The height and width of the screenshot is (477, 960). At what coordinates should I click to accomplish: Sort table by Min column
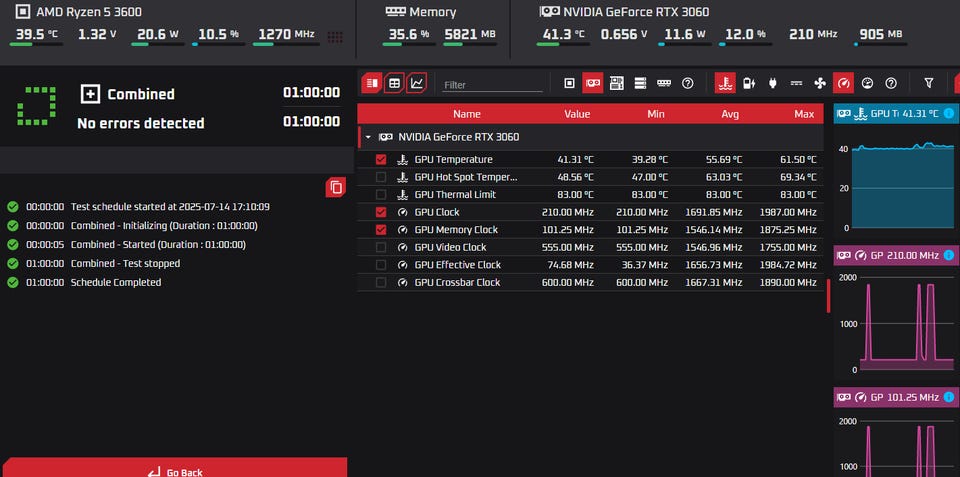click(x=656, y=114)
